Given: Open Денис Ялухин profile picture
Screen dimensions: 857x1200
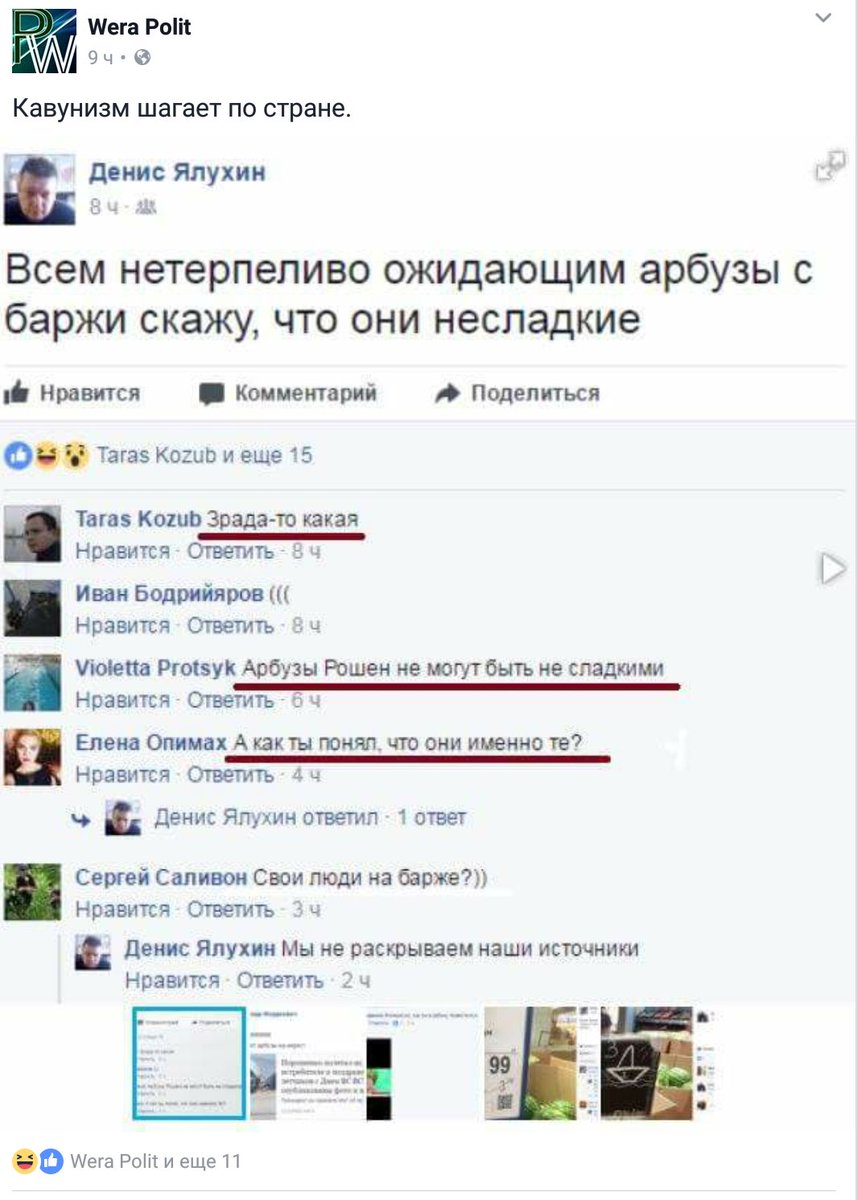Looking at the screenshot, I should pos(39,189).
